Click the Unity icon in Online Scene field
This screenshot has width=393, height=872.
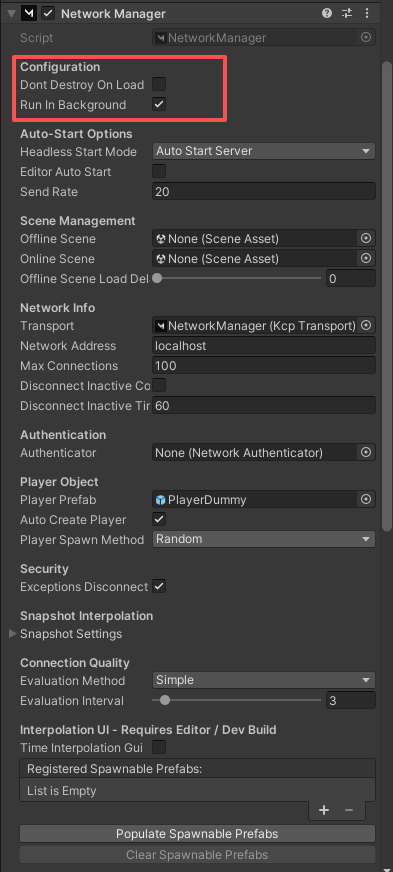161,259
